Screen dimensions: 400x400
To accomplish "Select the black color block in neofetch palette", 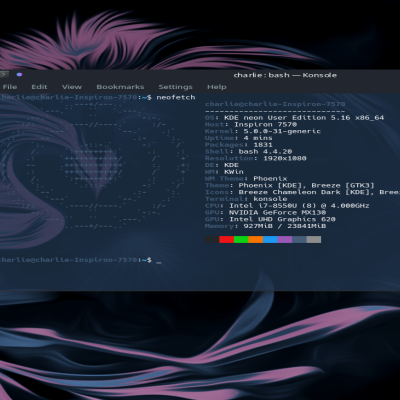I will (x=212, y=239).
